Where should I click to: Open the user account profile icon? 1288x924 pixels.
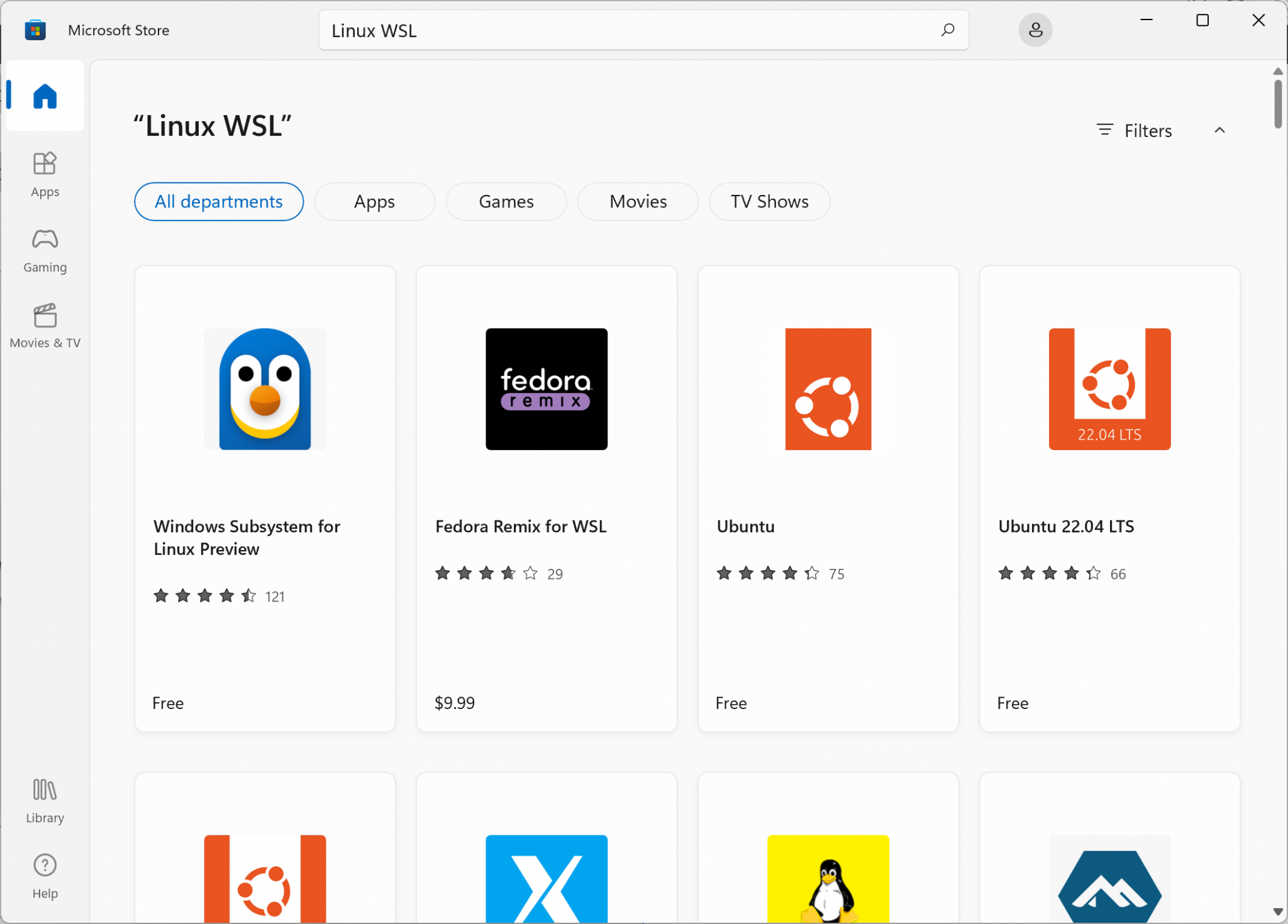tap(1035, 30)
